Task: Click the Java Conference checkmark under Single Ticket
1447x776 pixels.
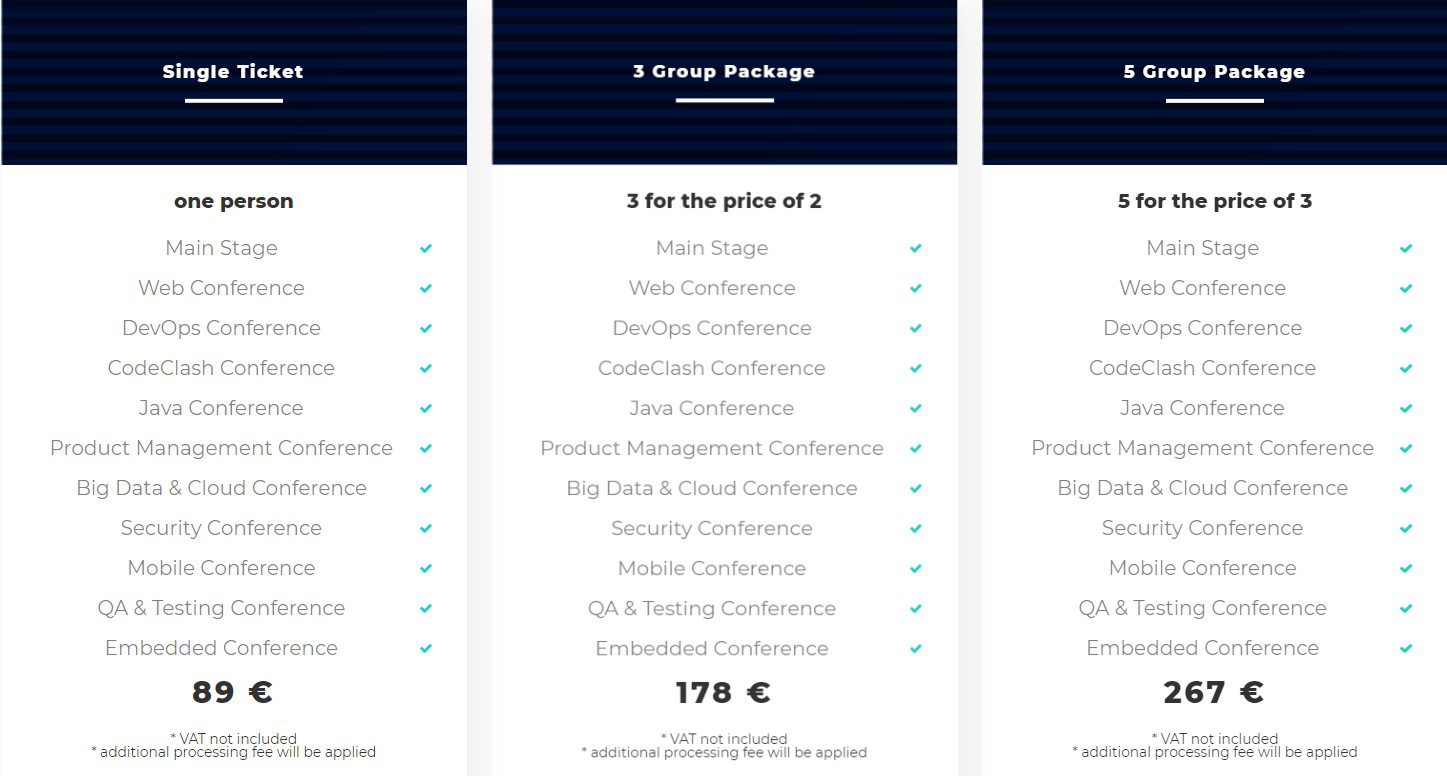Action: 426,408
